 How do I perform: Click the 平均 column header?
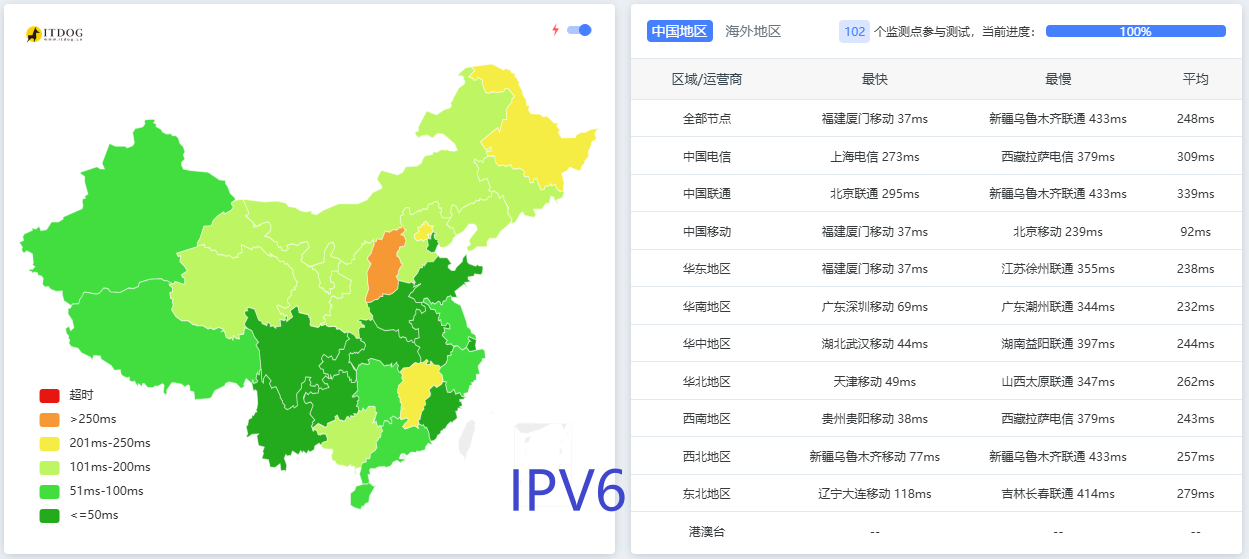pyautogui.click(x=1195, y=79)
